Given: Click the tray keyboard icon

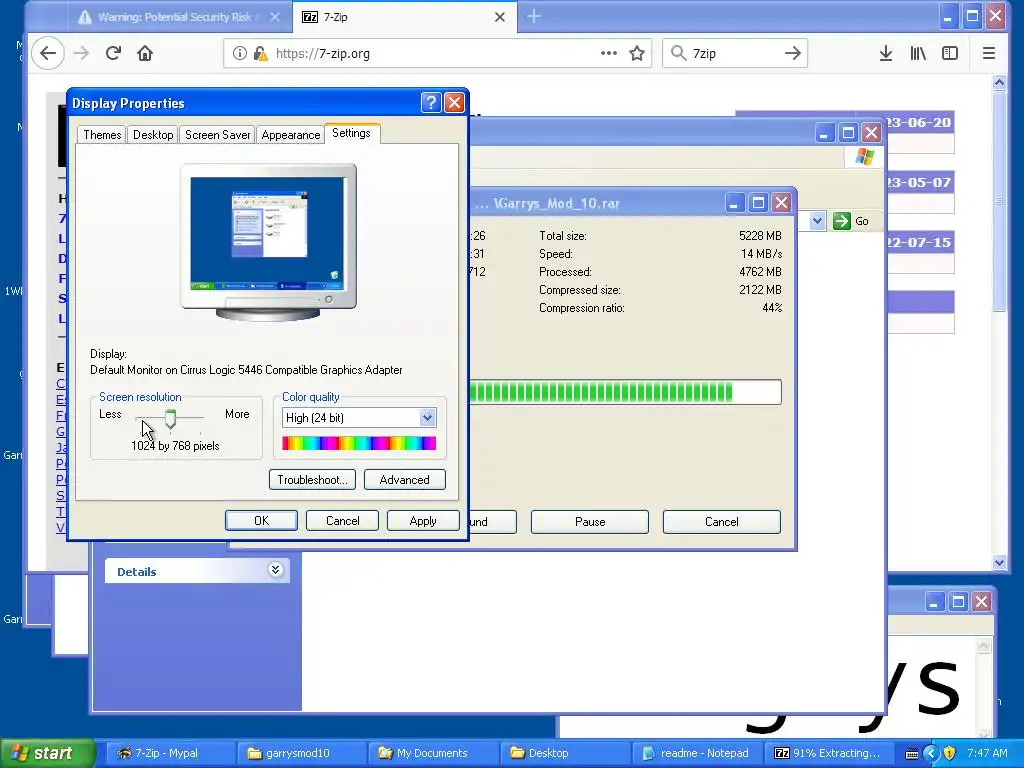Looking at the screenshot, I should point(912,754).
